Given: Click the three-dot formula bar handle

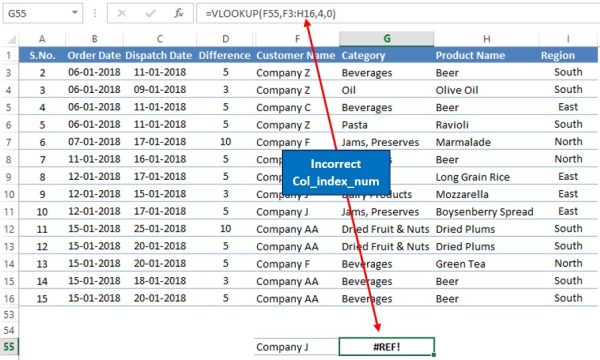Looking at the screenshot, I should (x=95, y=14).
